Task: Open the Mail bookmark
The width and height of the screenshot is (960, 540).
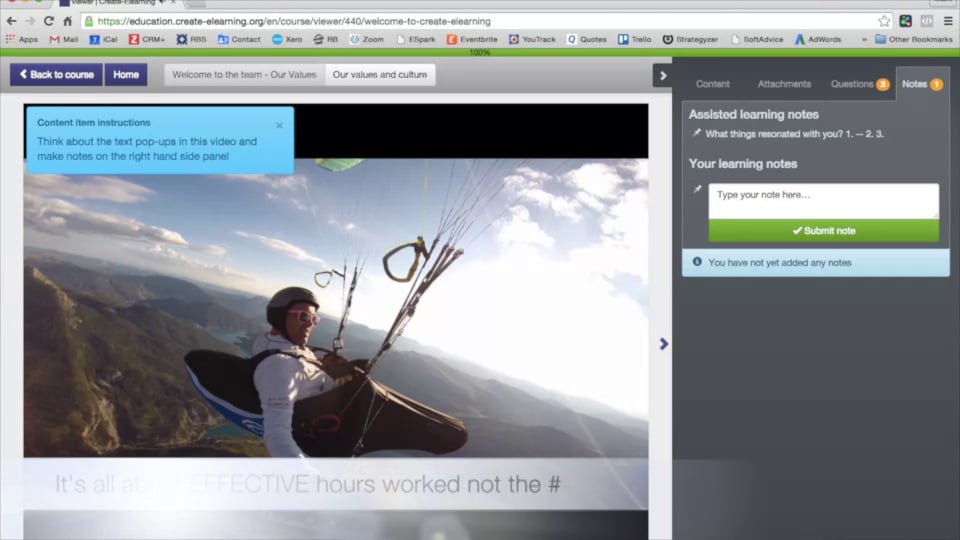Action: pyautogui.click(x=64, y=39)
